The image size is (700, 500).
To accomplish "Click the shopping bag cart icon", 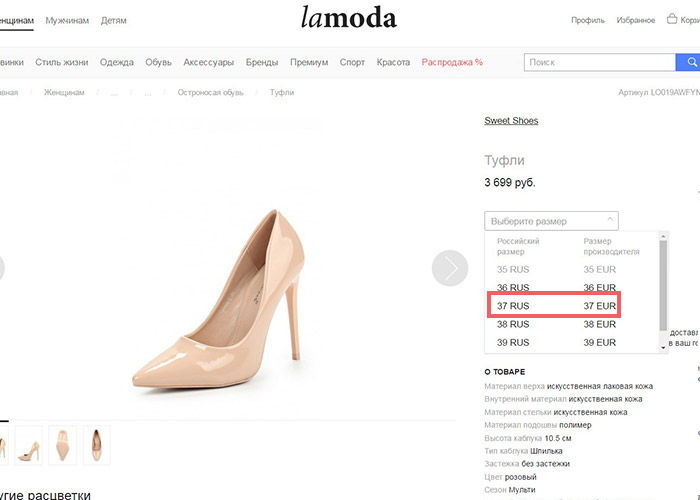I will coord(673,18).
